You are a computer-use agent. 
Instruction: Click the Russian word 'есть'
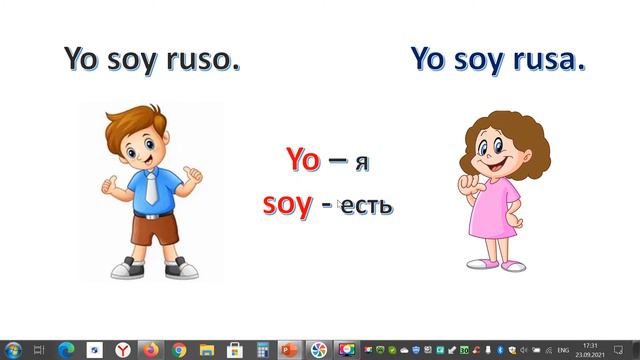coord(367,206)
